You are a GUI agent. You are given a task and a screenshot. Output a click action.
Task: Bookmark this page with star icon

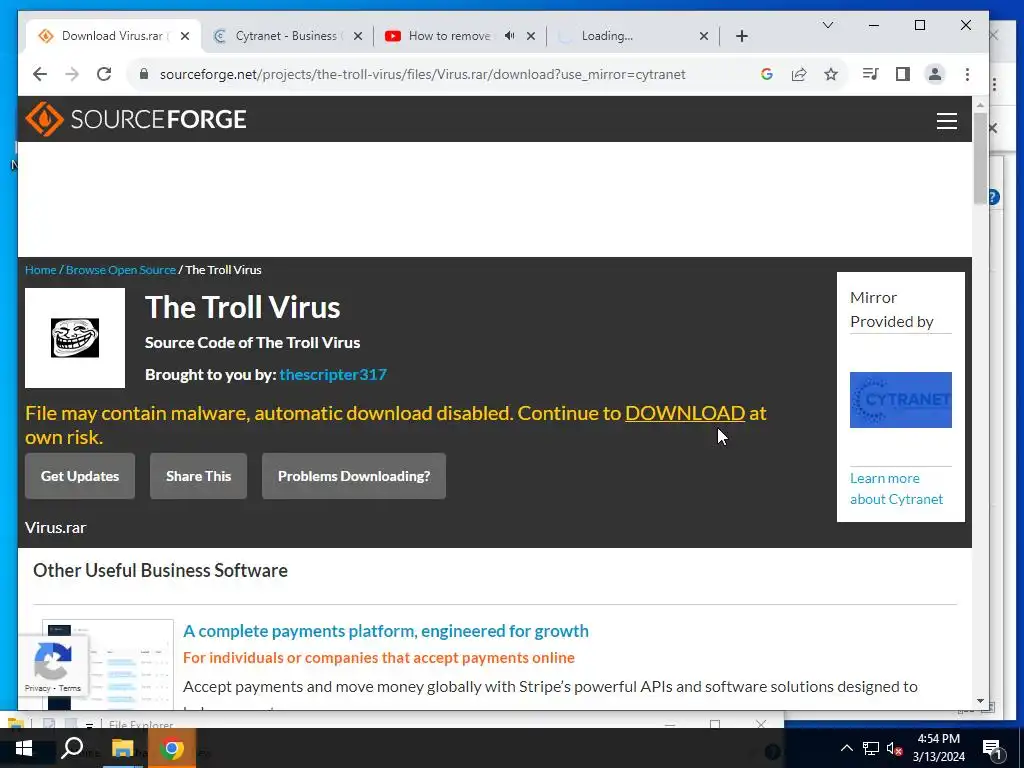click(831, 74)
